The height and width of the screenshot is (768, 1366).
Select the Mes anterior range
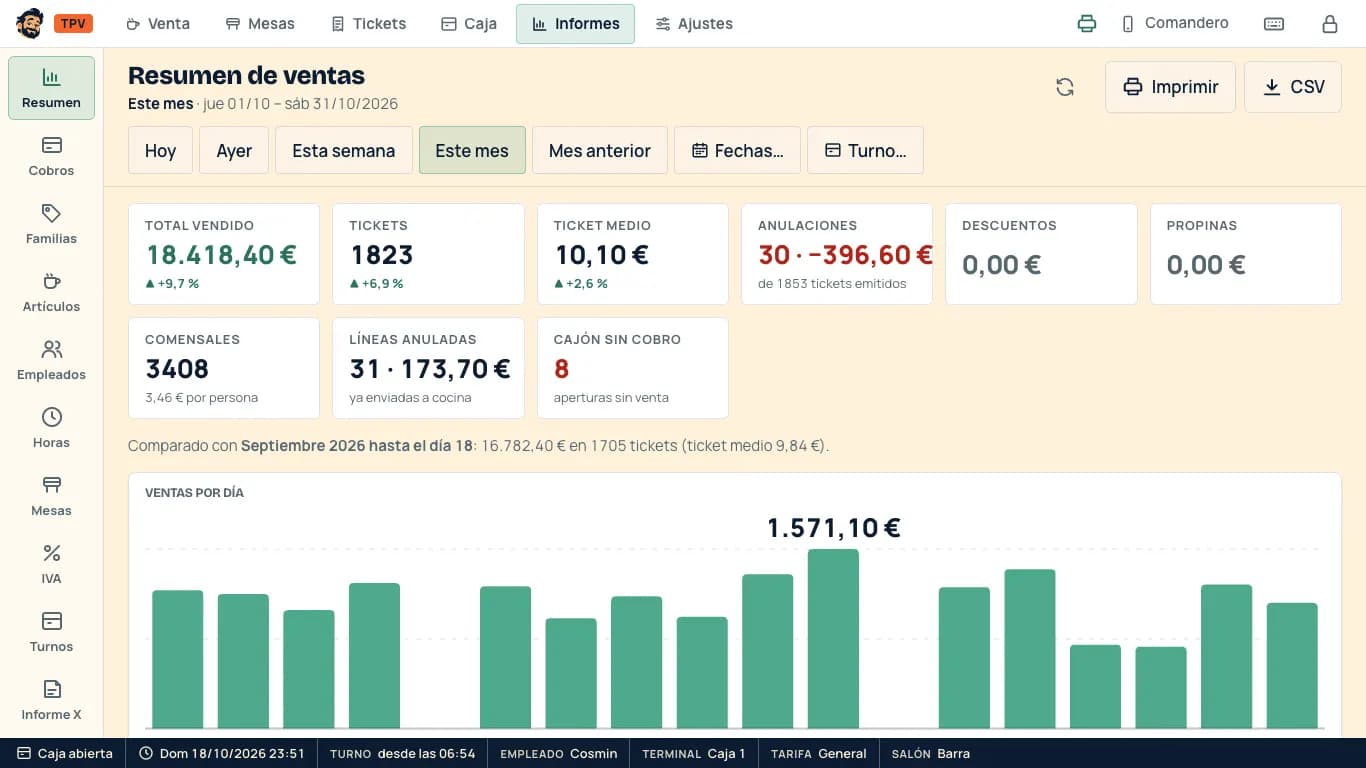pyautogui.click(x=600, y=150)
